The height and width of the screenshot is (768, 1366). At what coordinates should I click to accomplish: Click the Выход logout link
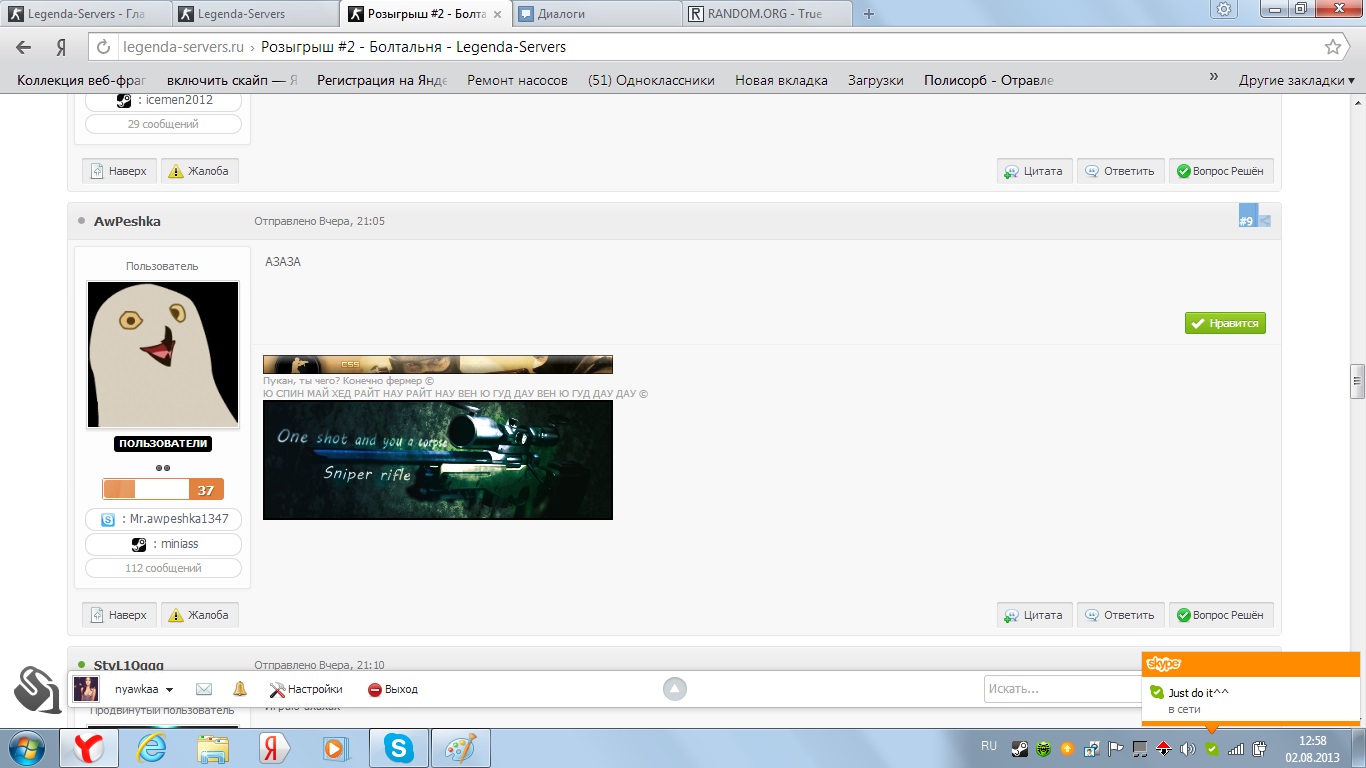[x=393, y=689]
